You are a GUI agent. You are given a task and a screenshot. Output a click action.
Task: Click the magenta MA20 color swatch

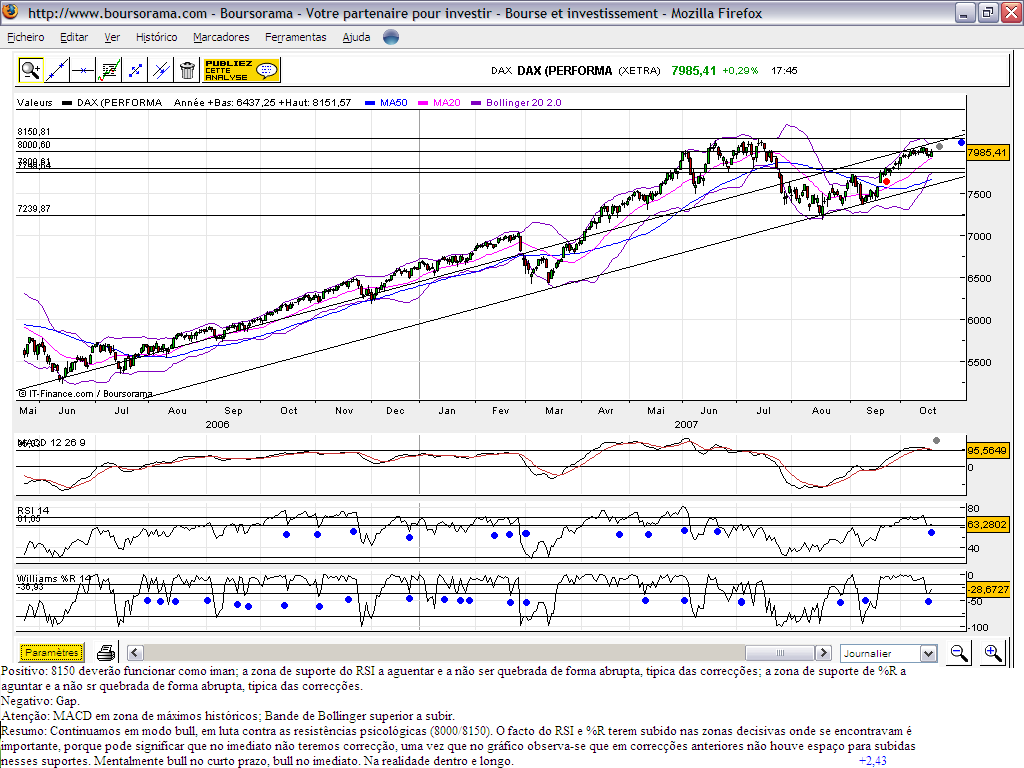(x=423, y=103)
